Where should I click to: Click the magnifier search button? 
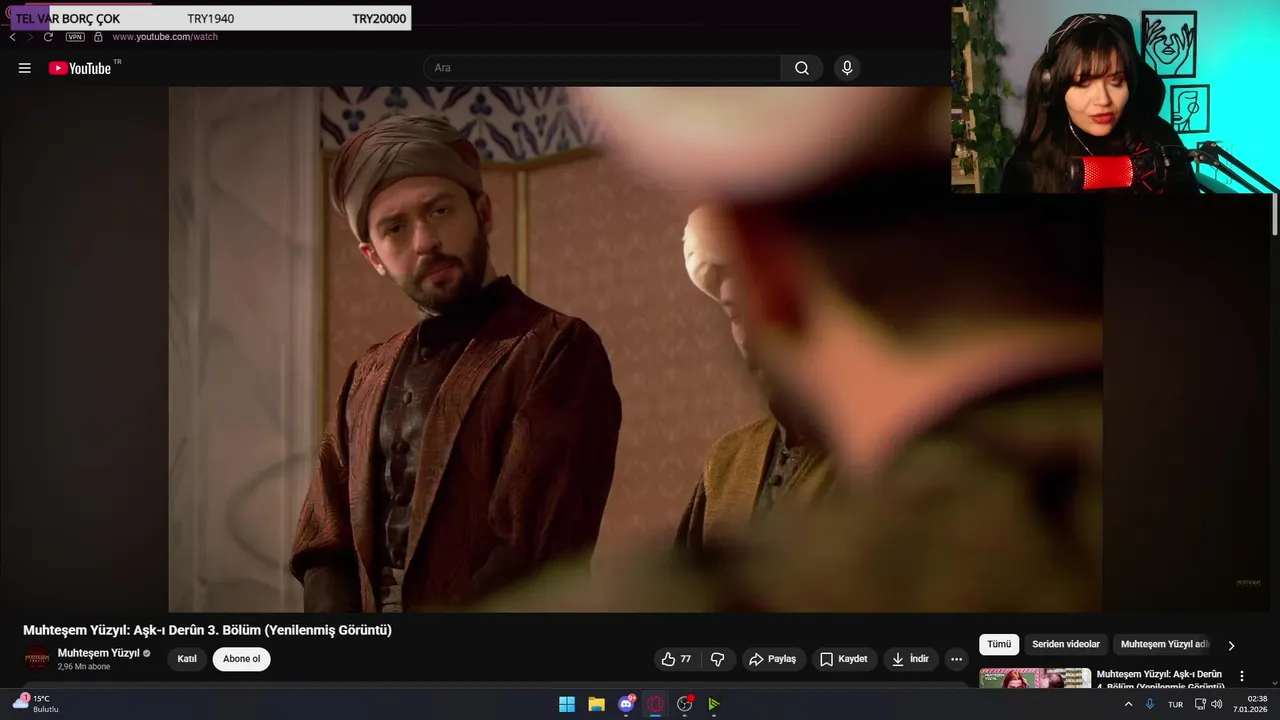point(802,68)
